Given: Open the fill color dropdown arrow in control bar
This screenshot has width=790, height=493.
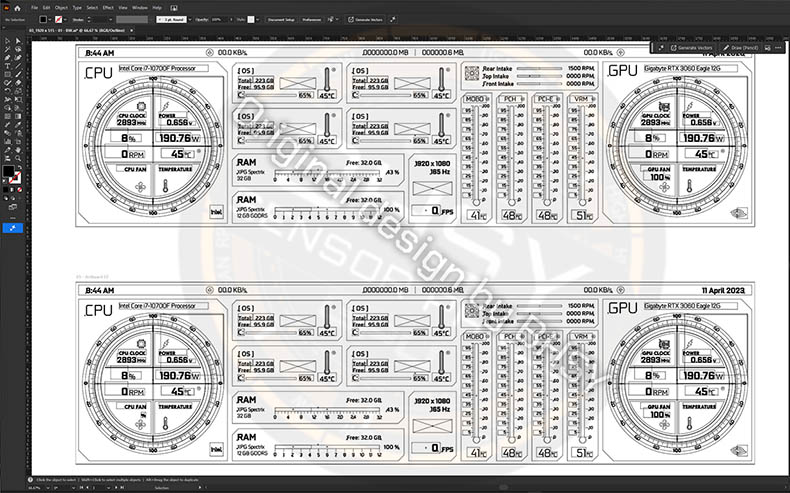Looking at the screenshot, I should pyautogui.click(x=49, y=20).
